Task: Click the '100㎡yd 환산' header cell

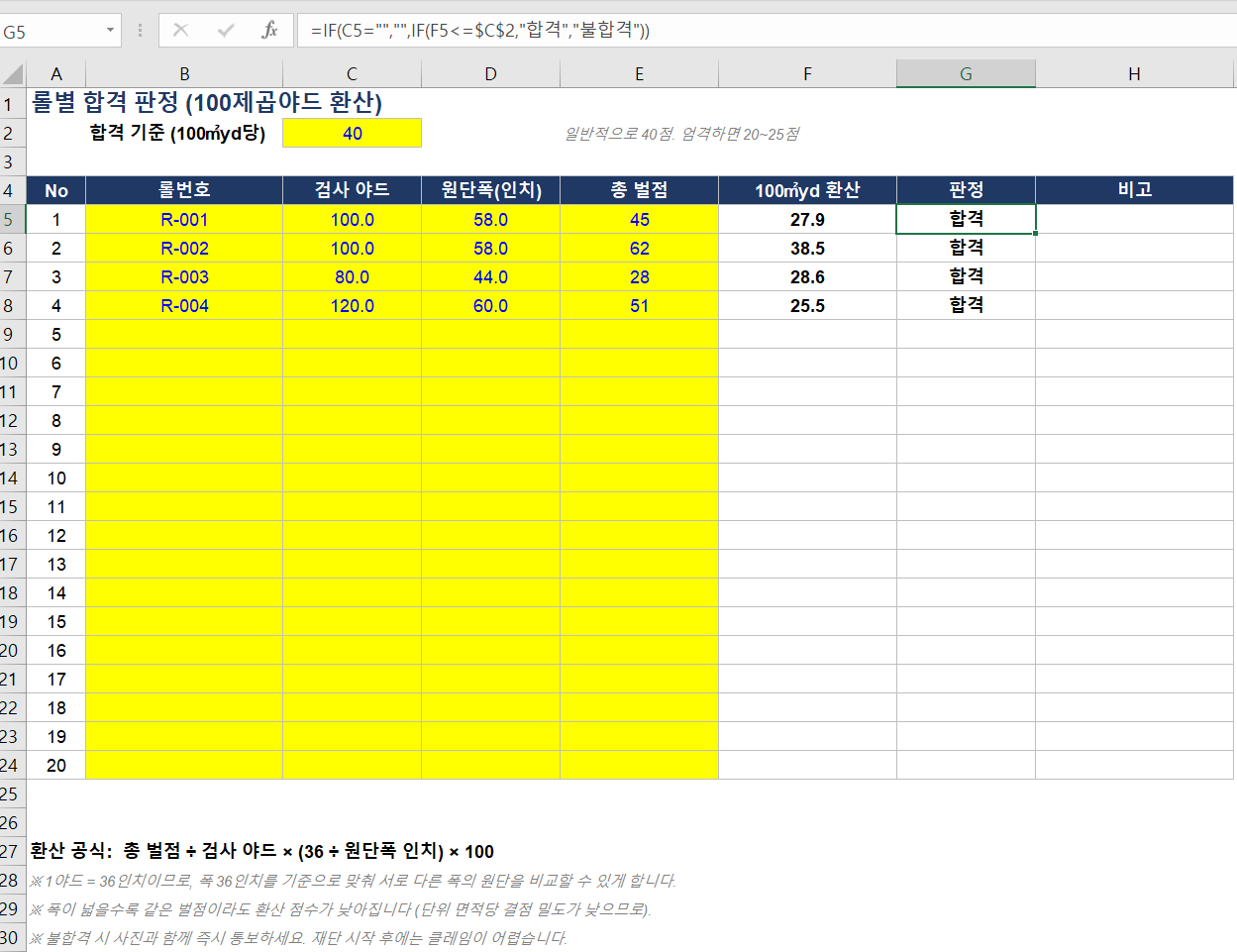Action: (807, 190)
